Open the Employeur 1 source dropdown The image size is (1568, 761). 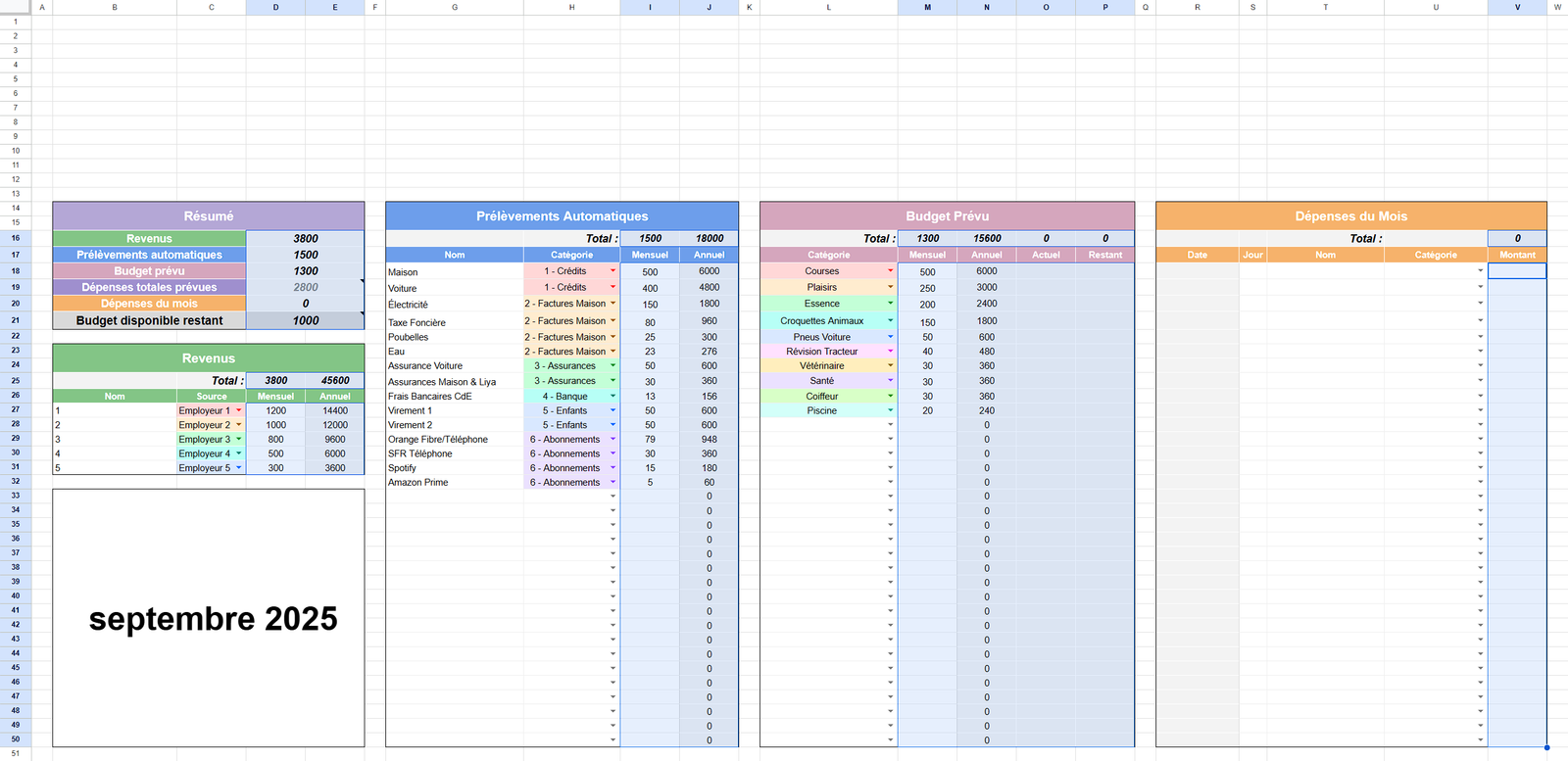[x=238, y=411]
